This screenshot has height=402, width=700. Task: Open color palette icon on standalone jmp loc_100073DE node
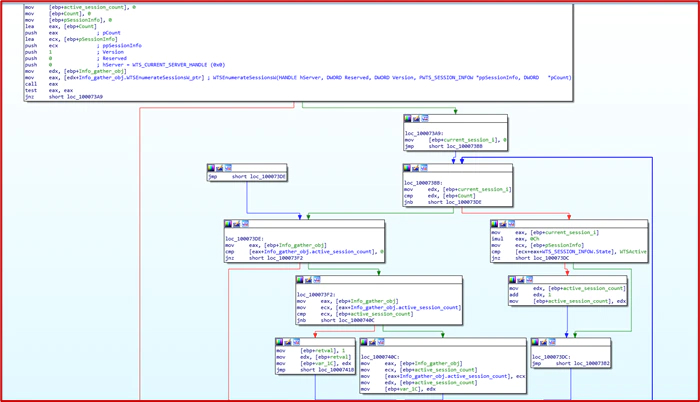click(x=211, y=168)
